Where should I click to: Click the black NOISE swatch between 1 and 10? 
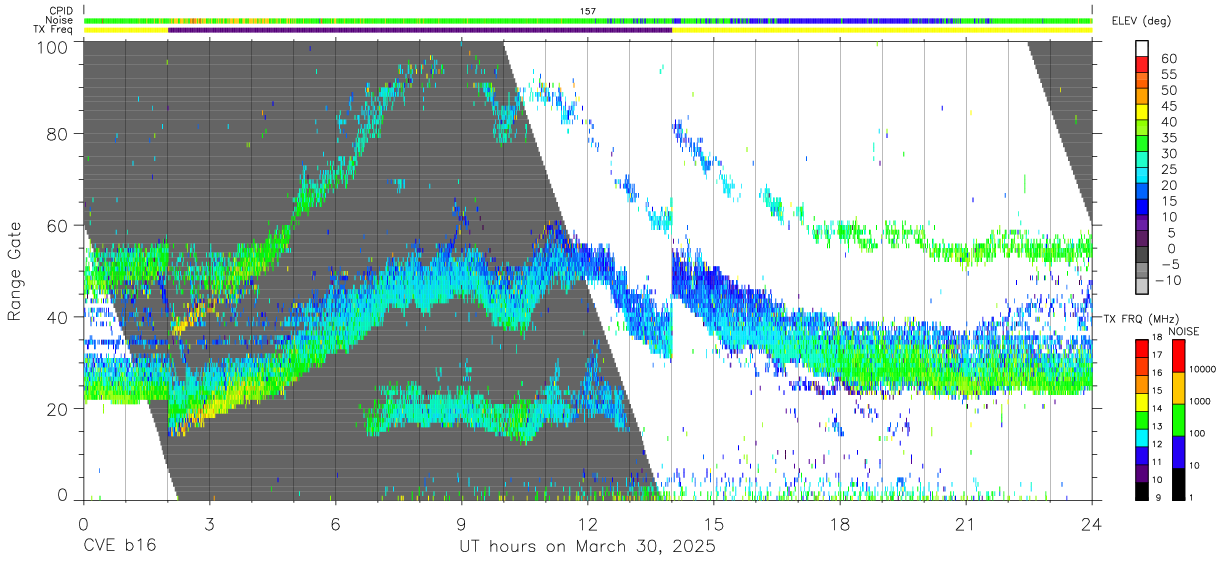tap(1177, 483)
